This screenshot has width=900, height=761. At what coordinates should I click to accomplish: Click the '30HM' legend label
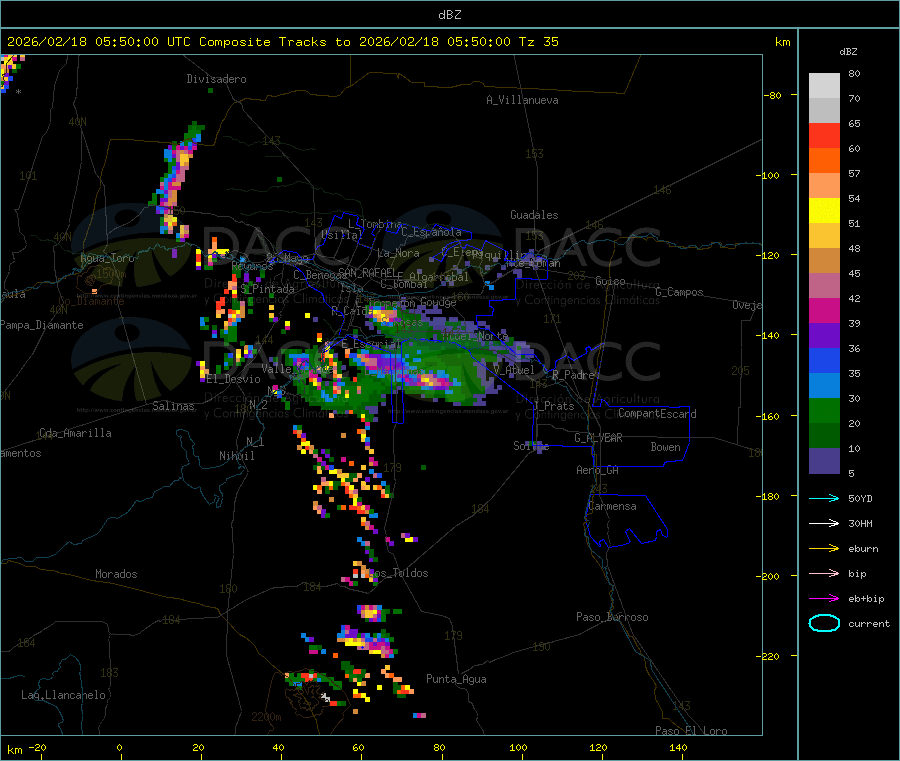860,523
